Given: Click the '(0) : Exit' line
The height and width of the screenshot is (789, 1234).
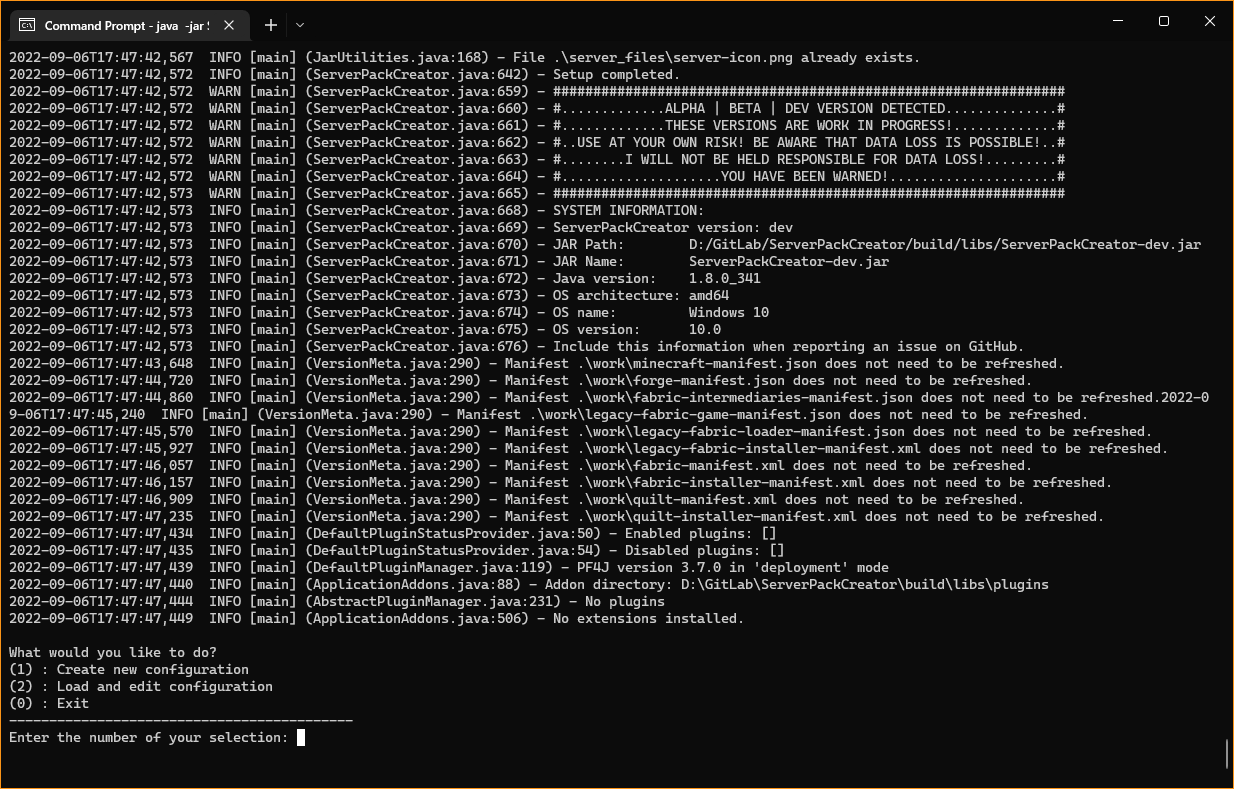Looking at the screenshot, I should click(x=49, y=704).
